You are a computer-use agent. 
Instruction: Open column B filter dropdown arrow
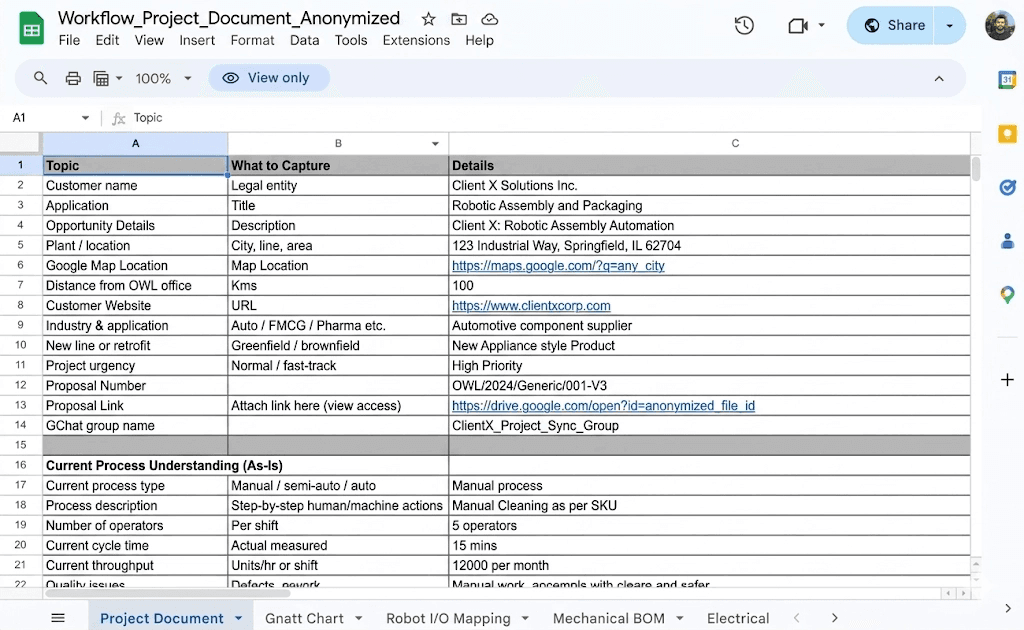pos(434,144)
